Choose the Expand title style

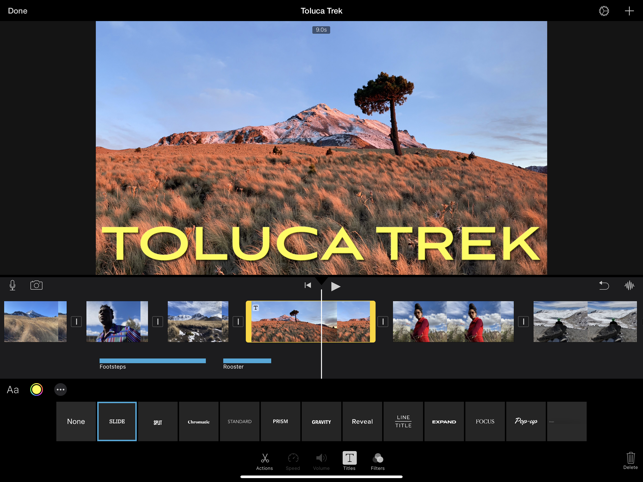click(444, 421)
